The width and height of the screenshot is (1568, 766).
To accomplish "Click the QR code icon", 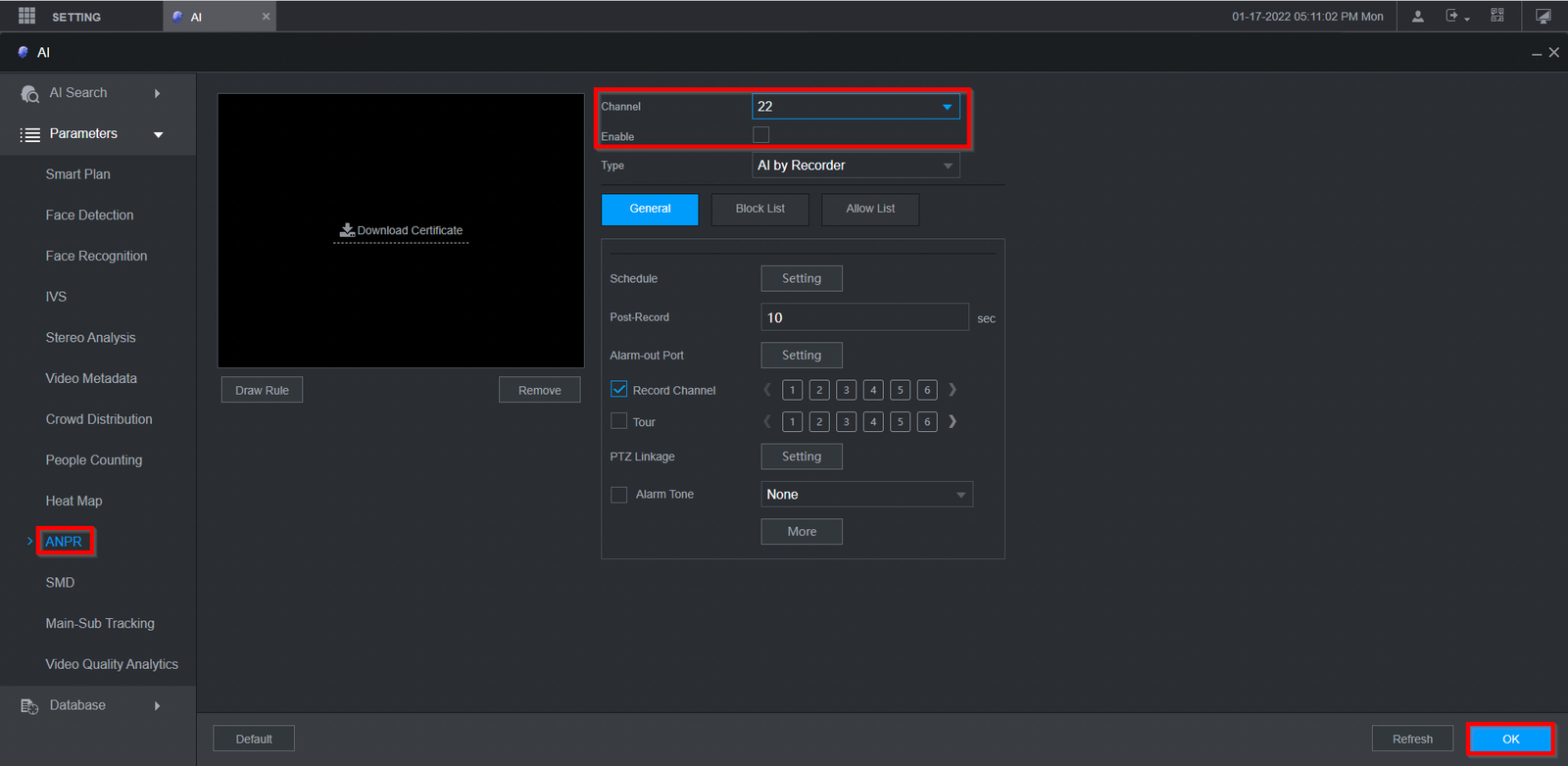I will click(1497, 16).
